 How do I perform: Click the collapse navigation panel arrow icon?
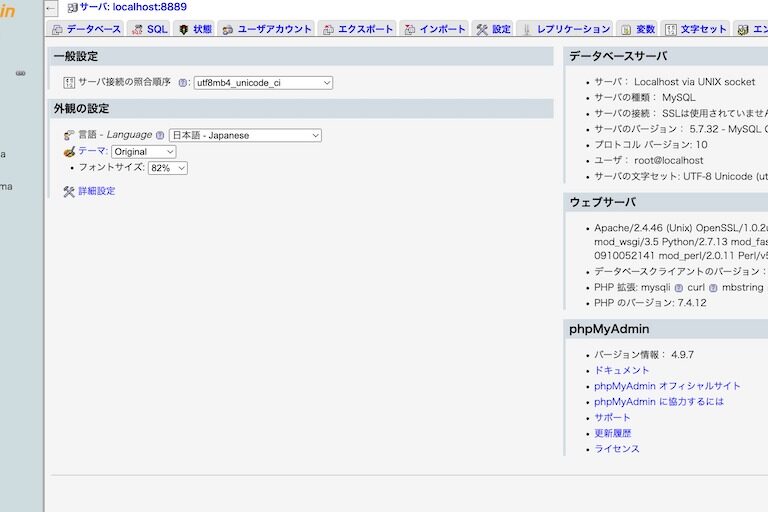(50, 8)
